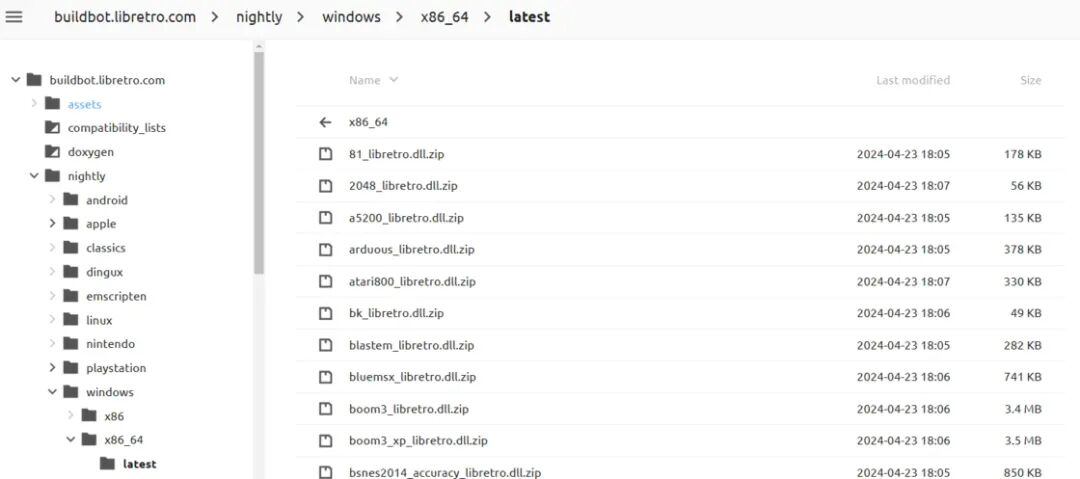The image size is (1080, 479).
Task: Expand the assets tree node
Action: (34, 104)
